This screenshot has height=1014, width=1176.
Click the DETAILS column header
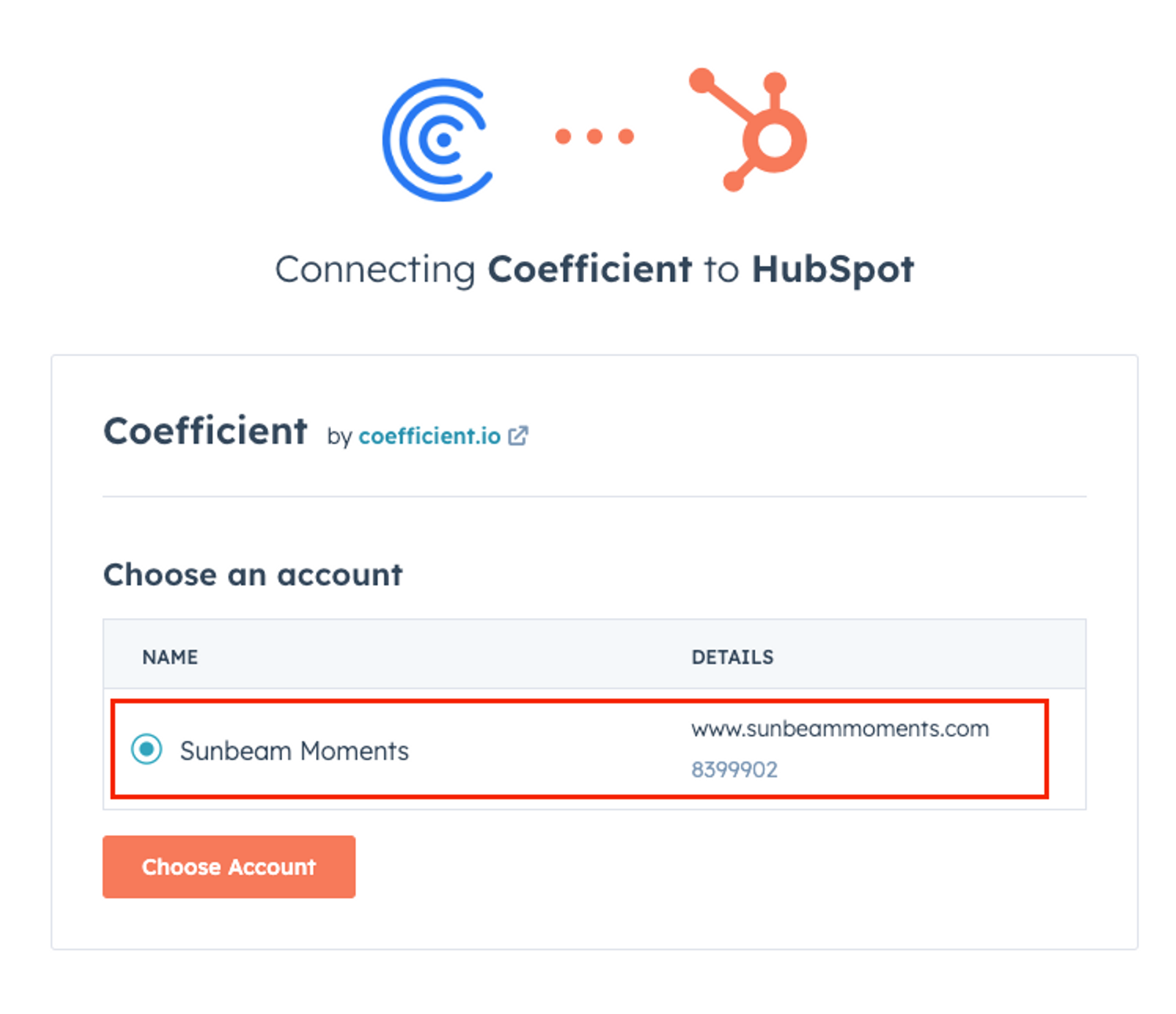732,657
